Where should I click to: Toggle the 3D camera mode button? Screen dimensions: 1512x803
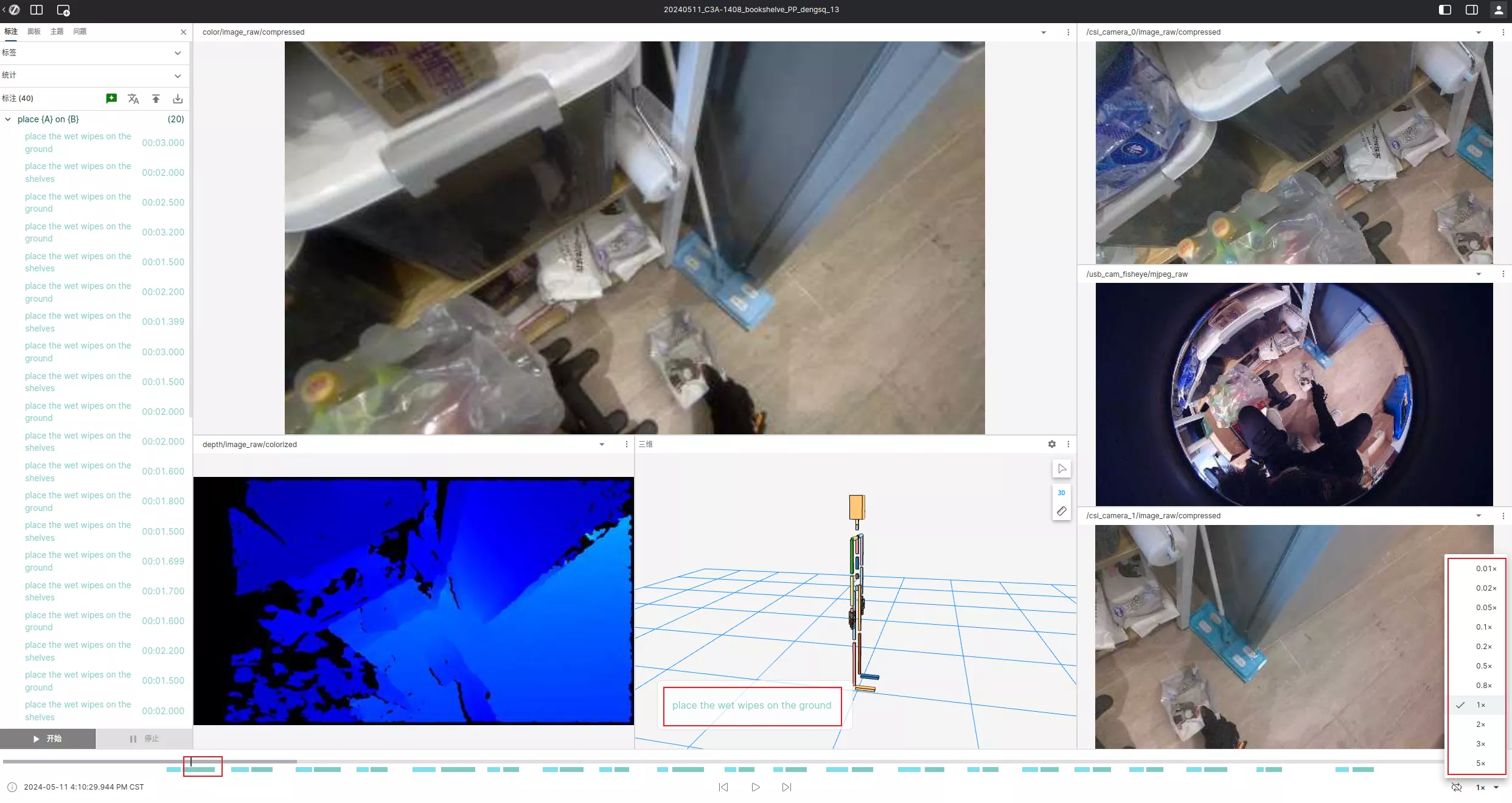click(1061, 493)
